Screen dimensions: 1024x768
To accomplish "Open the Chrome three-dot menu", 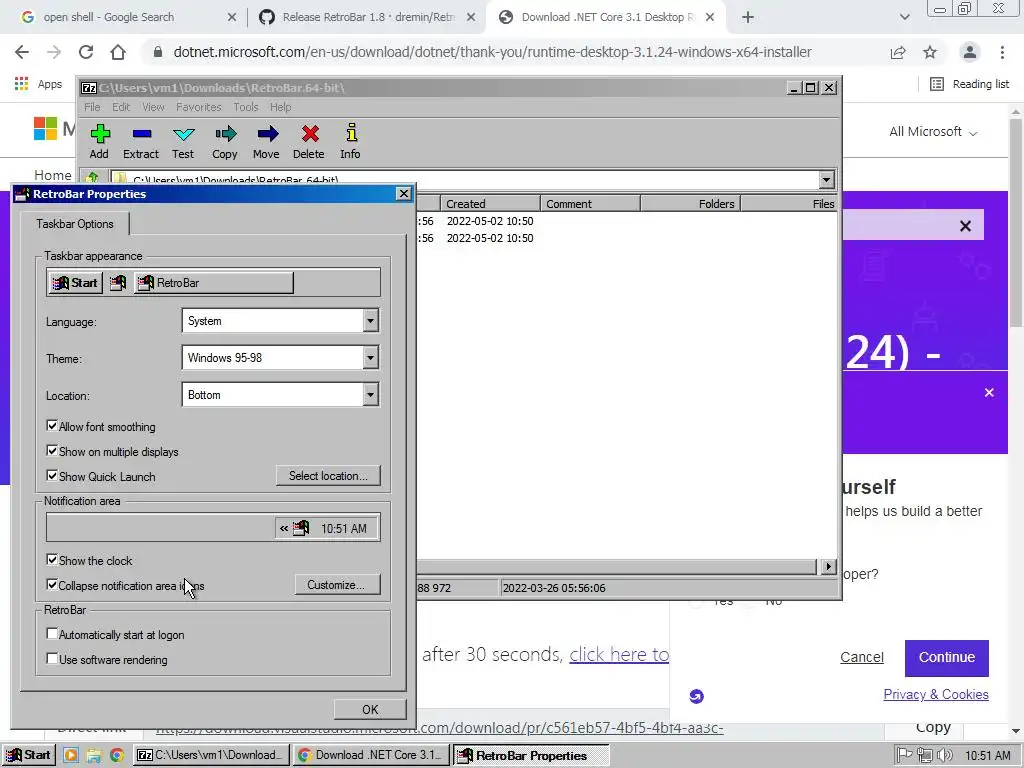I will click(x=1002, y=52).
